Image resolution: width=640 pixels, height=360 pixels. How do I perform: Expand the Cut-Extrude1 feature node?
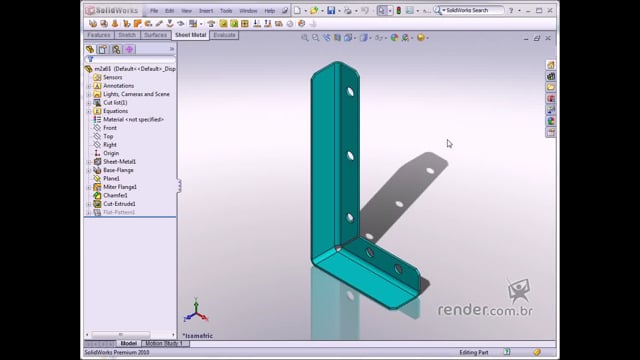[x=89, y=204]
